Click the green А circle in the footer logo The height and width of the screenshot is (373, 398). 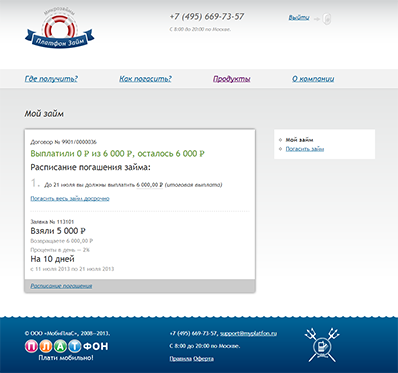[x=60, y=346]
